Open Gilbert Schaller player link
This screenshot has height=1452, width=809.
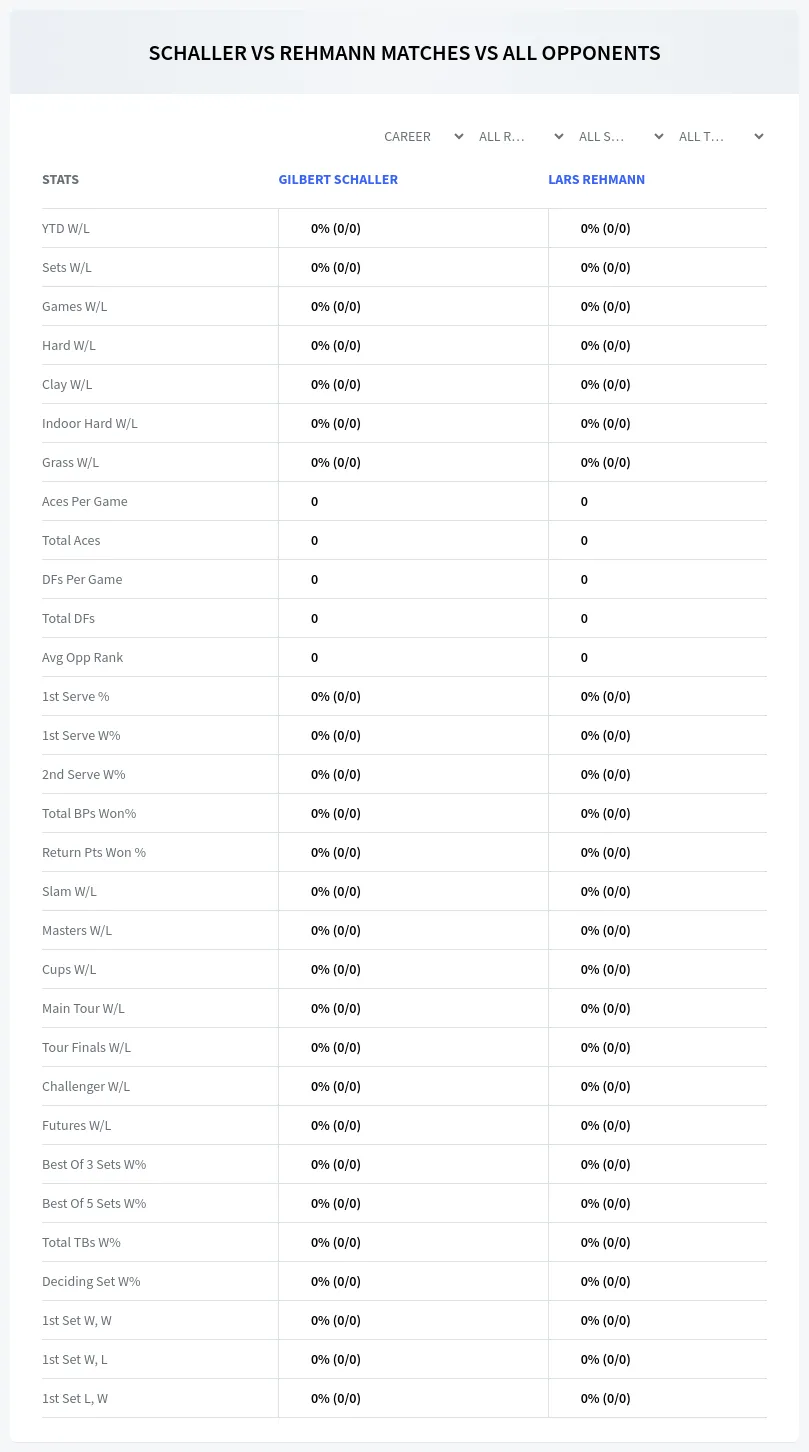338,180
